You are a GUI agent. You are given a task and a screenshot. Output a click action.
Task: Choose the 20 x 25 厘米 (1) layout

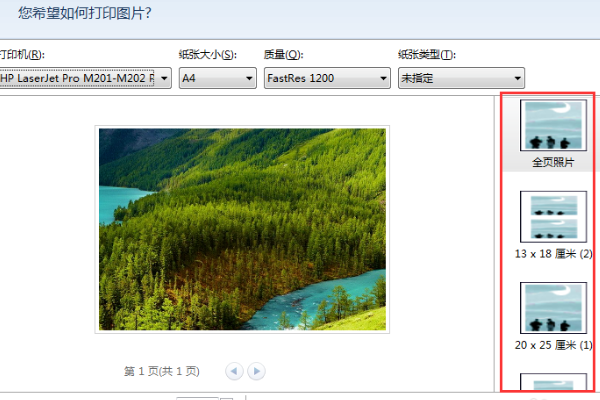pyautogui.click(x=553, y=317)
